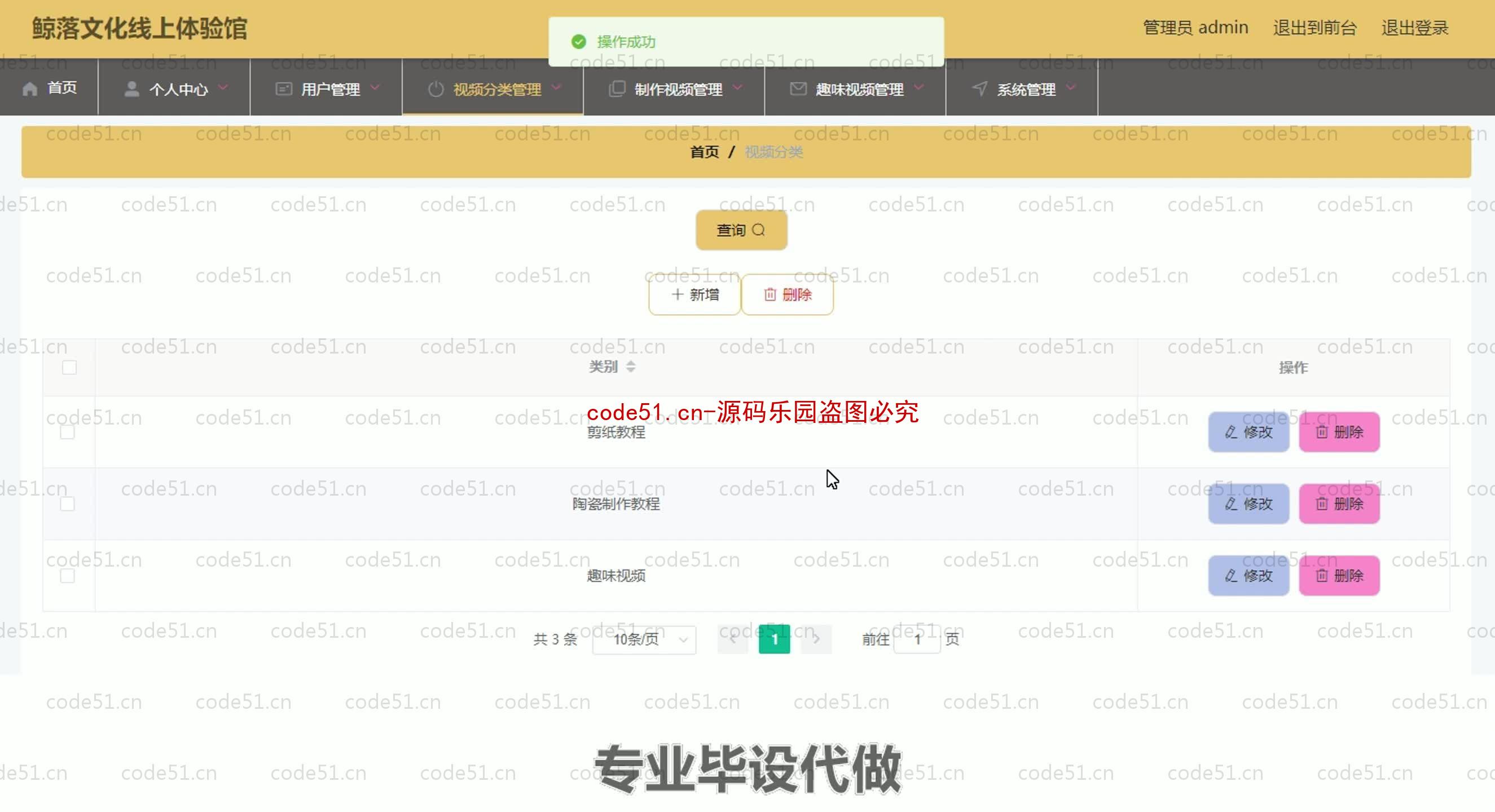Click 修改 for 剪纸教程
This screenshot has width=1495, height=812.
1248,431
